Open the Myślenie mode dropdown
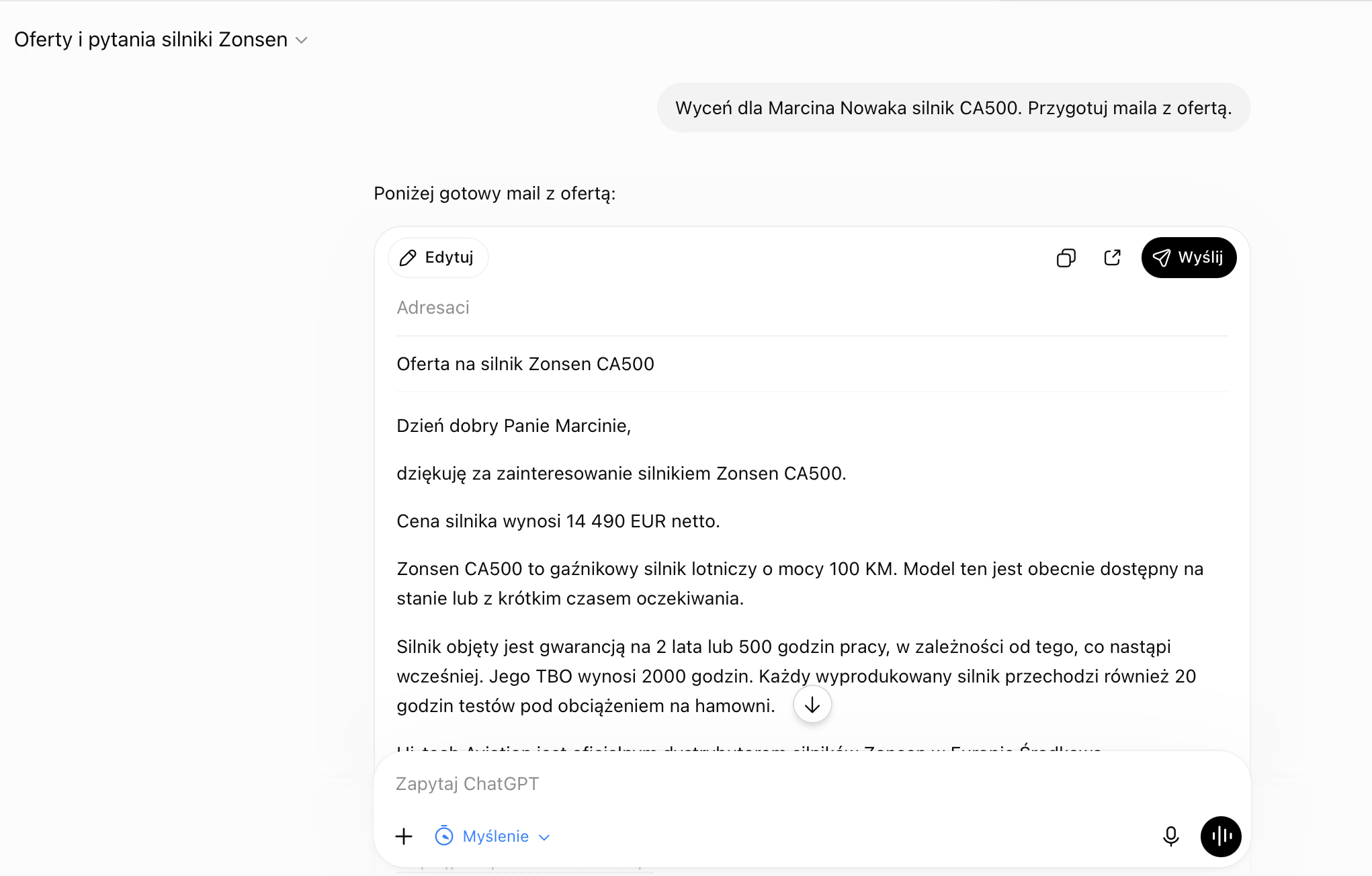This screenshot has height=876, width=1372. pos(492,836)
